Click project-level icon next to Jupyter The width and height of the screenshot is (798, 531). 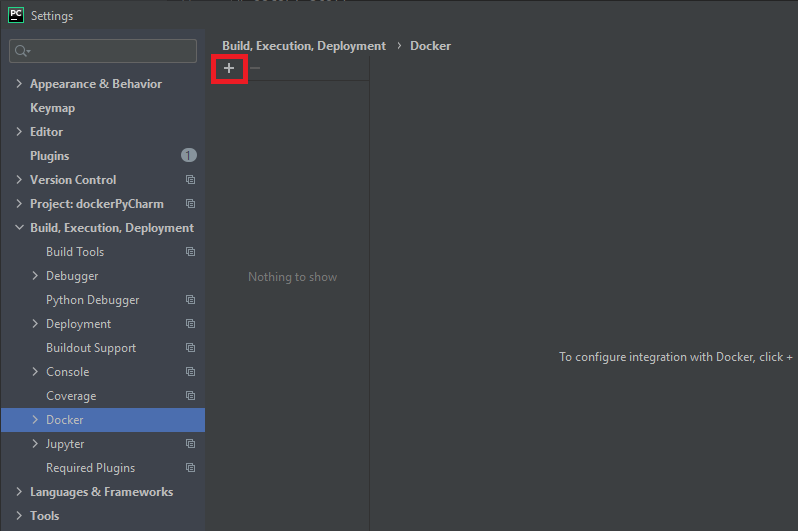(x=190, y=444)
